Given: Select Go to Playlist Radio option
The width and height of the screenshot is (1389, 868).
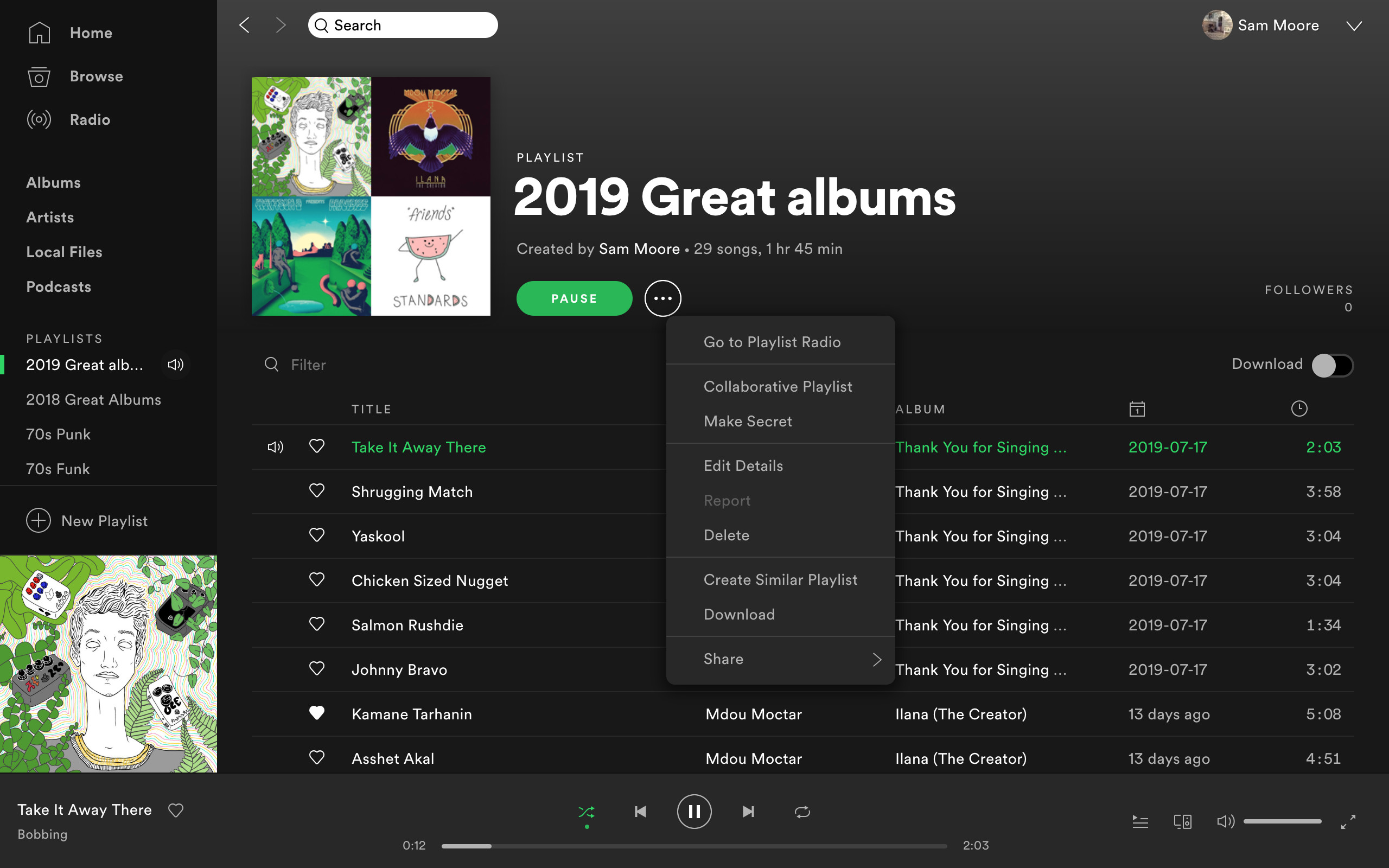Looking at the screenshot, I should 771,341.
